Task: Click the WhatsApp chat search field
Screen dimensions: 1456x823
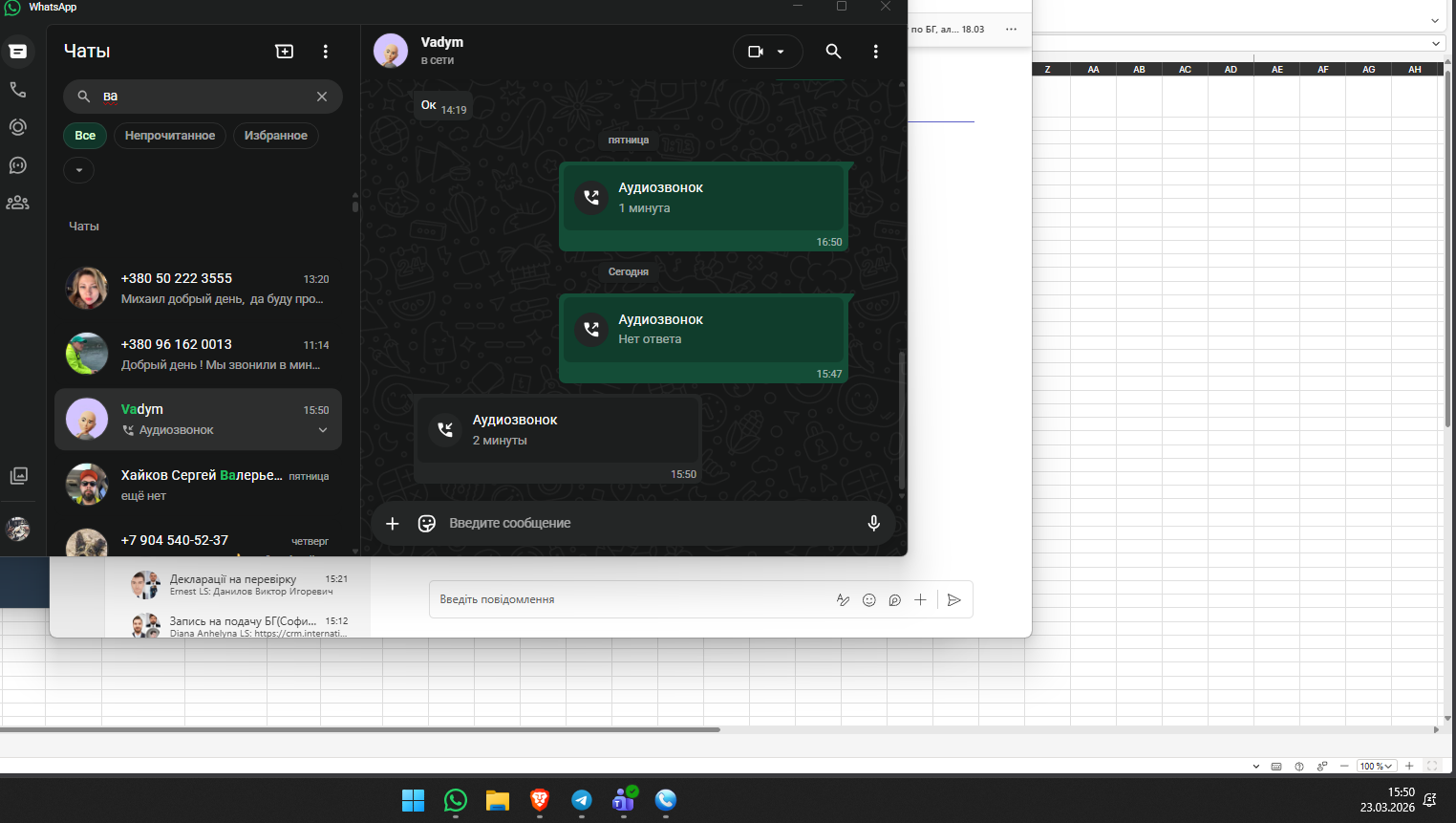Action: tap(203, 97)
